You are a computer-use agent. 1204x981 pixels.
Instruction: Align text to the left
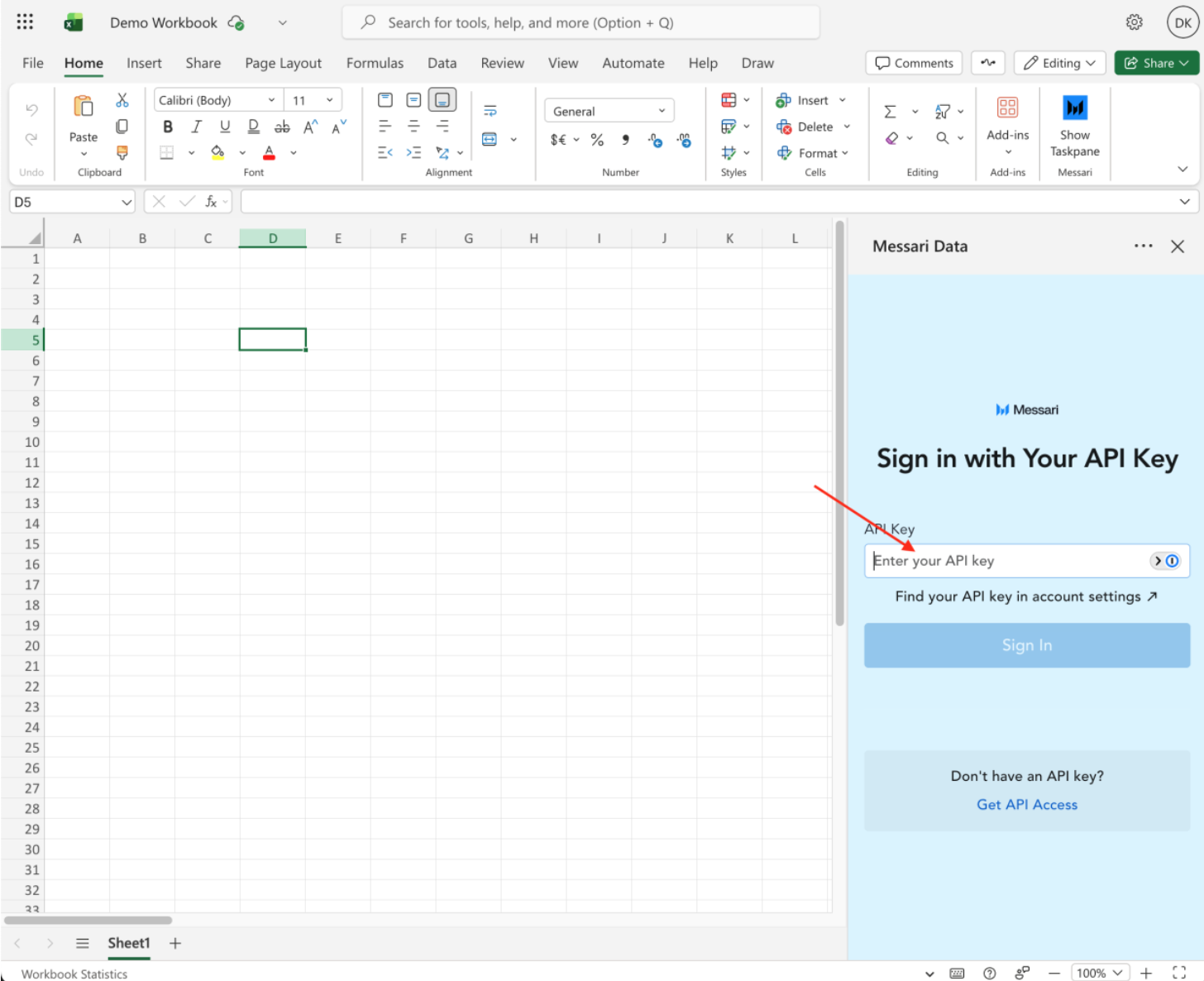click(x=385, y=127)
